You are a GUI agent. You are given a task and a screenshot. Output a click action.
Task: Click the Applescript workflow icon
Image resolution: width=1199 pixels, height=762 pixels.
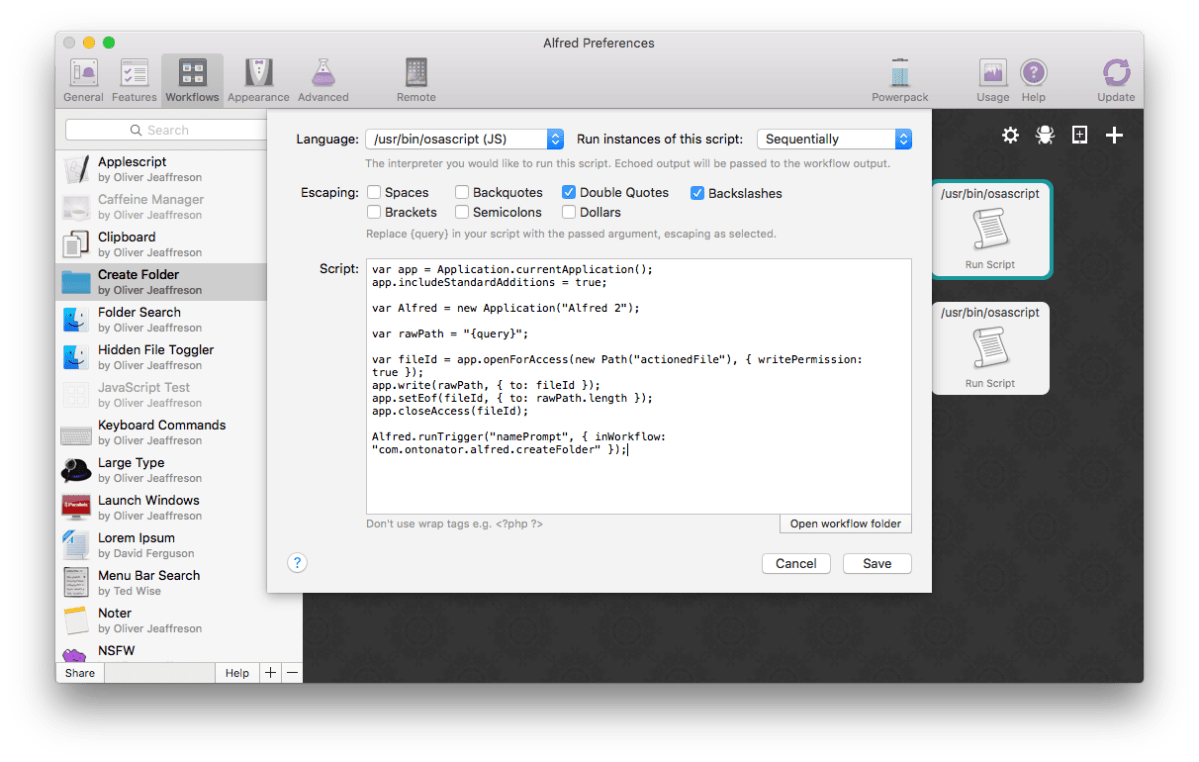(x=76, y=169)
